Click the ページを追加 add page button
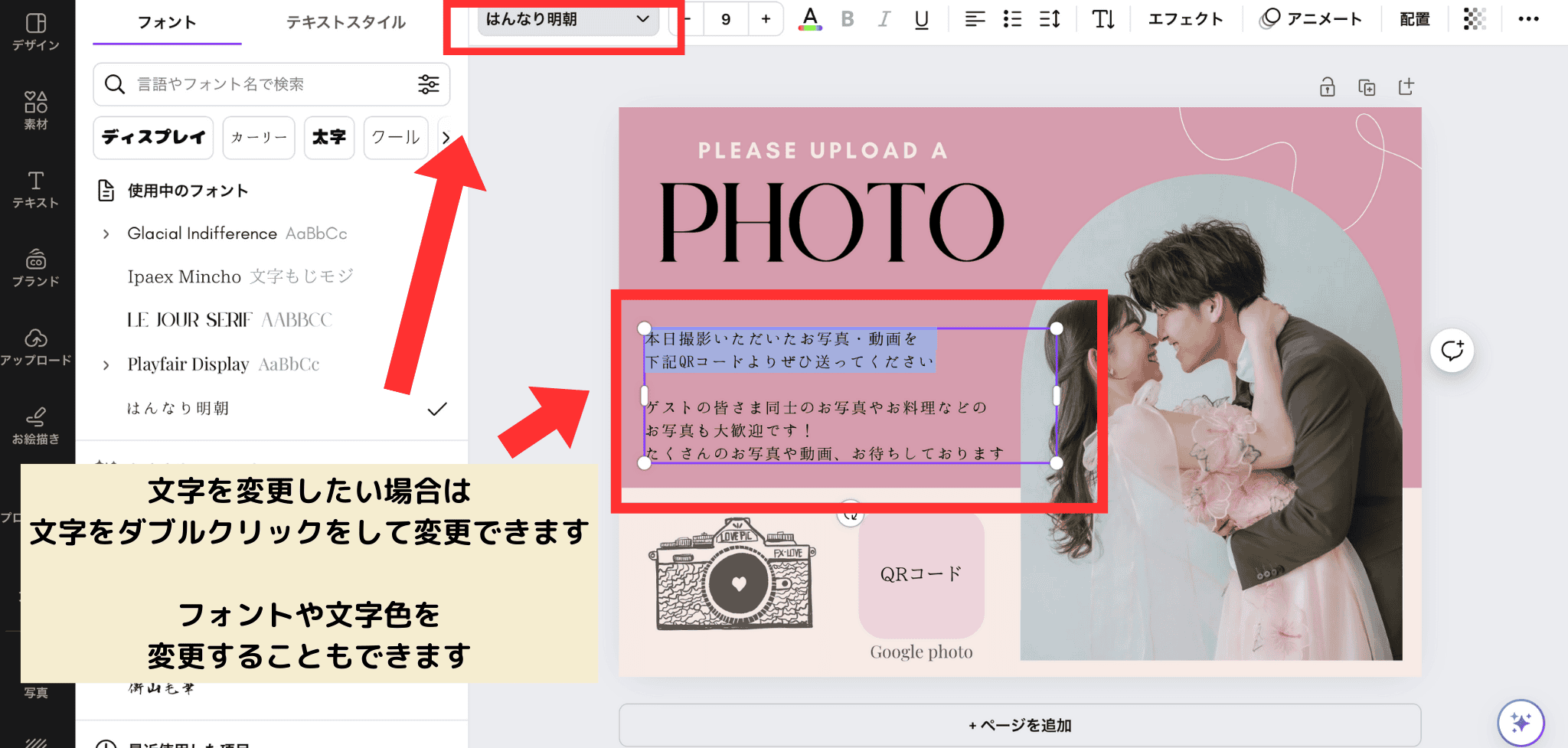Viewport: 1568px width, 748px height. click(1019, 725)
